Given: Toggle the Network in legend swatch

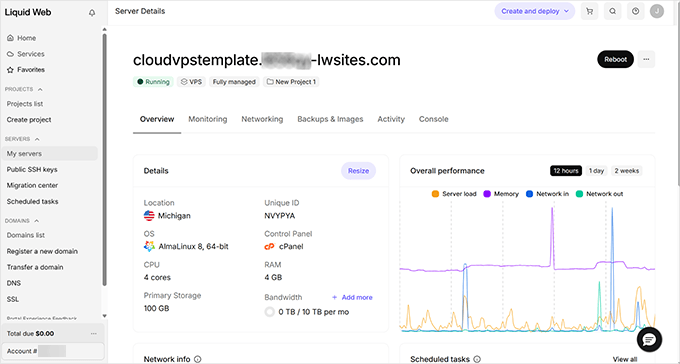Looking at the screenshot, I should (530, 194).
